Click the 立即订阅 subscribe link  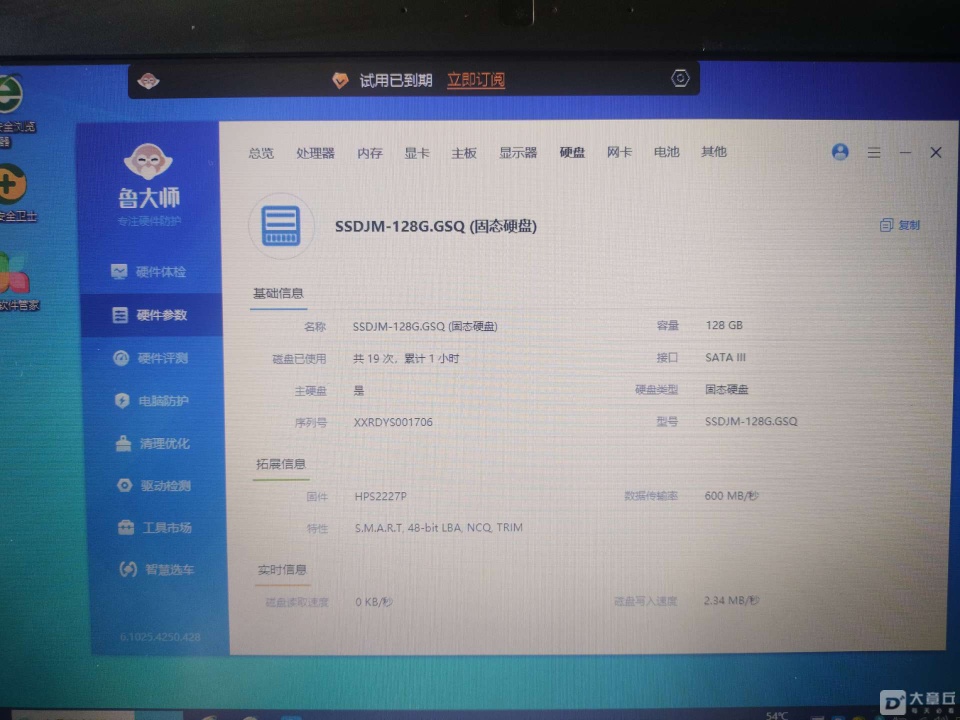(476, 80)
